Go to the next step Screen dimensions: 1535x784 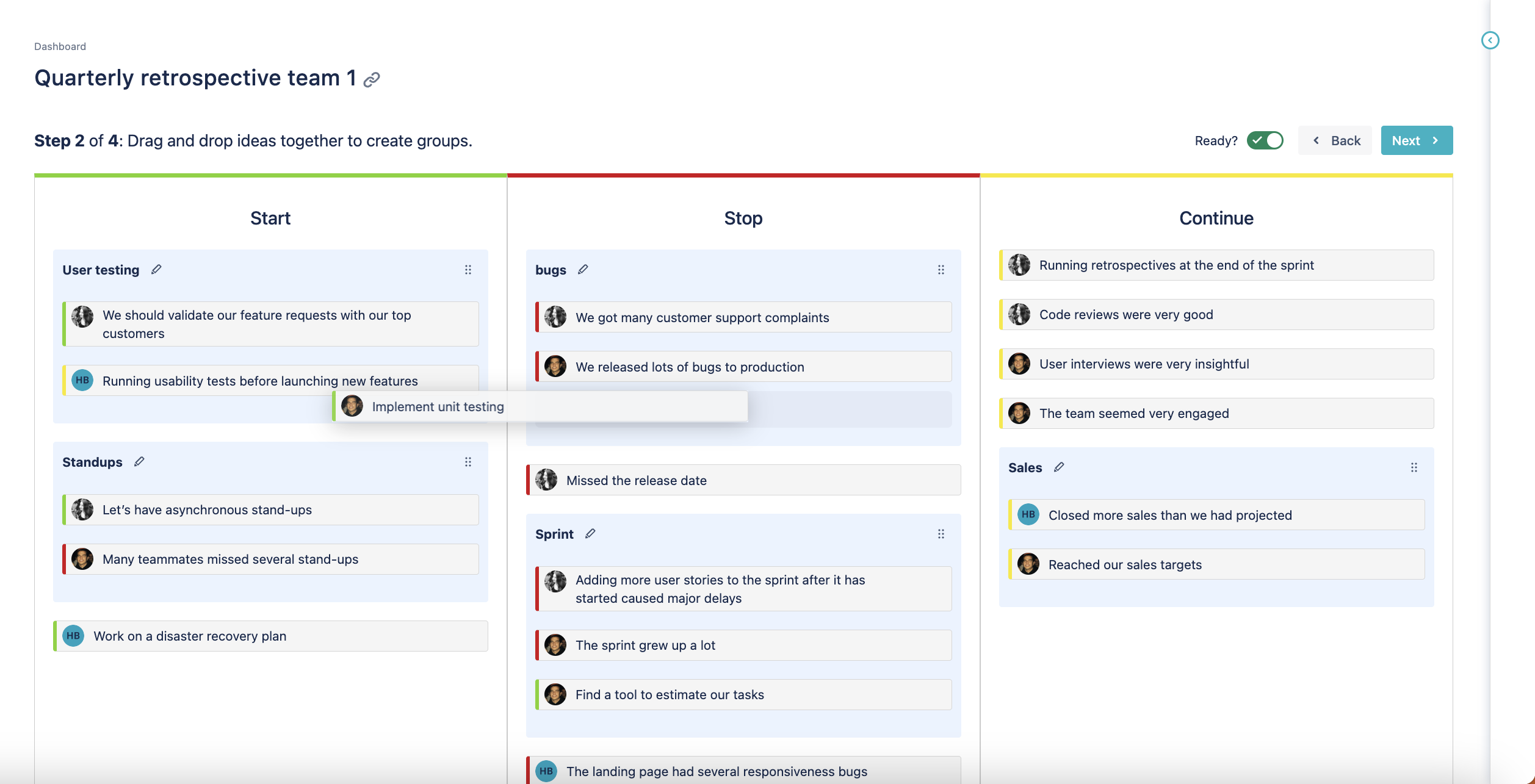pyautogui.click(x=1417, y=140)
